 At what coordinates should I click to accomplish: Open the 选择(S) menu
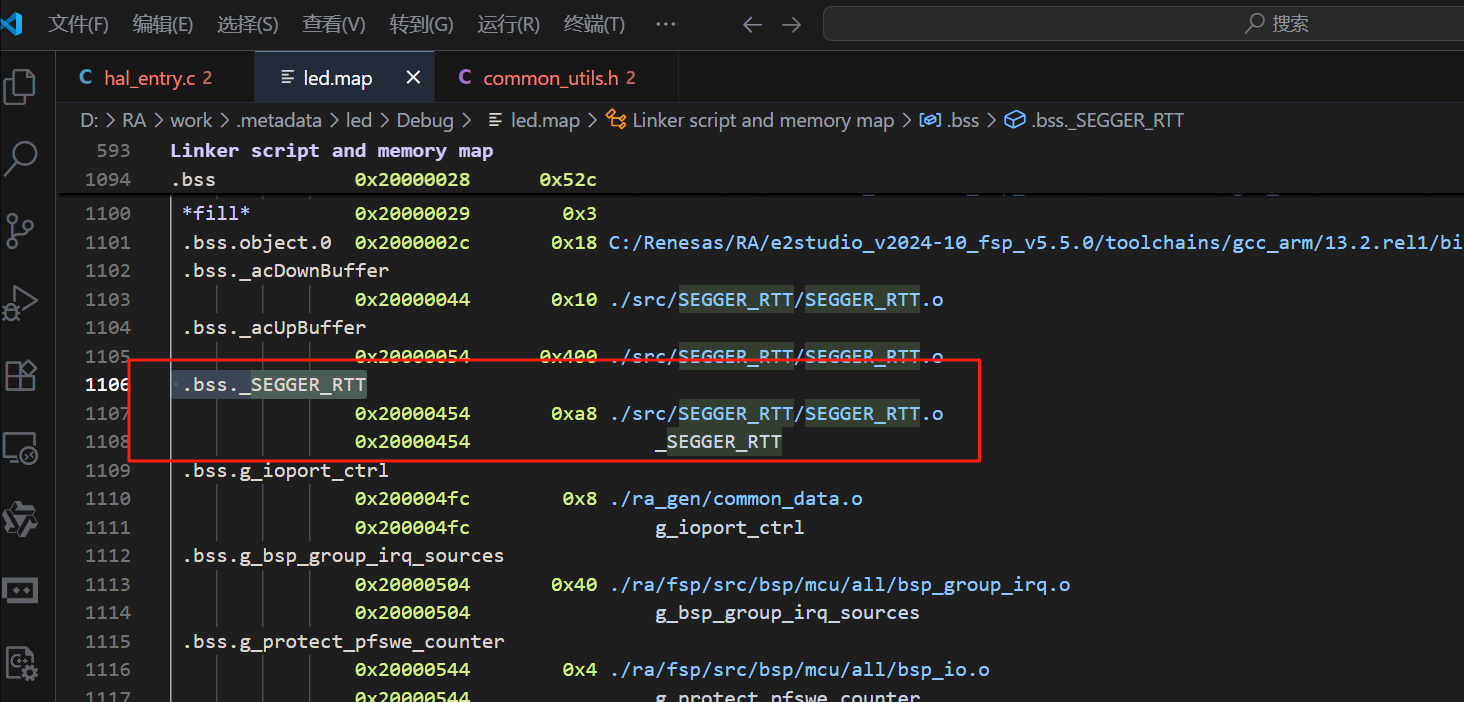click(248, 24)
